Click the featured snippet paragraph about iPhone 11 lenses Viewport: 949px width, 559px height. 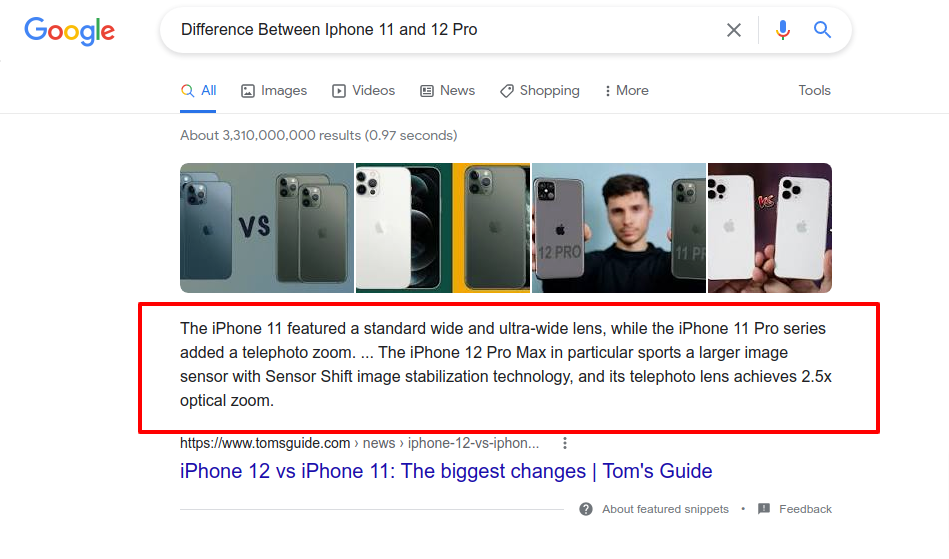coord(506,365)
